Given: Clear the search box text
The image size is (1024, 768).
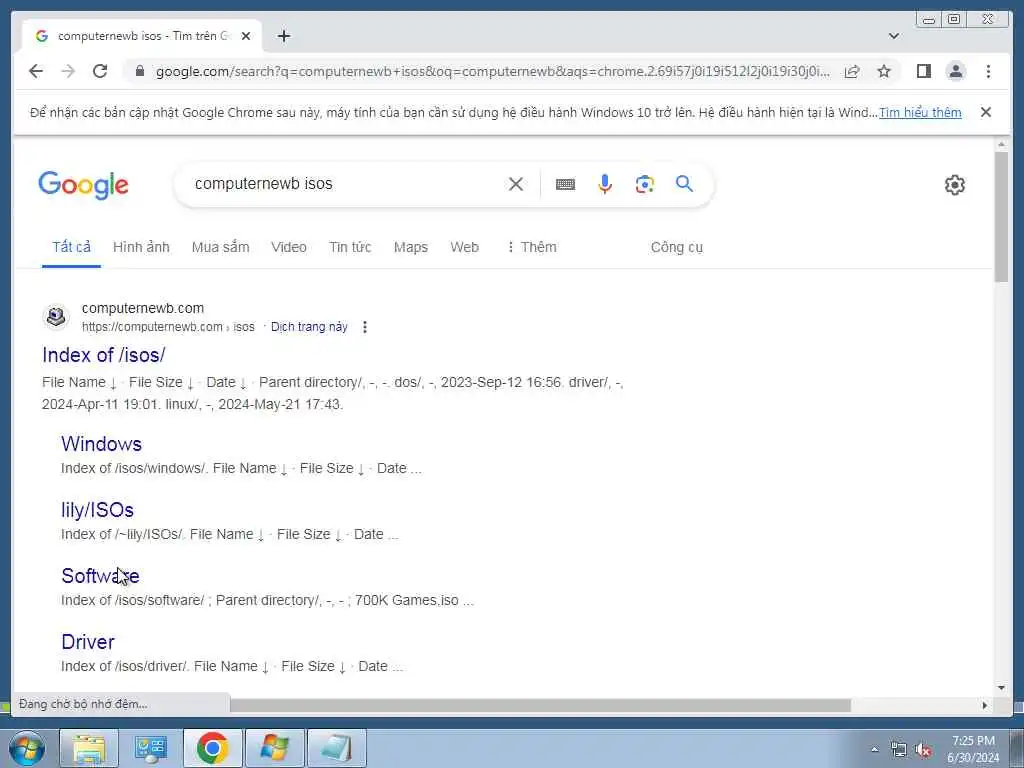Looking at the screenshot, I should coord(515,184).
